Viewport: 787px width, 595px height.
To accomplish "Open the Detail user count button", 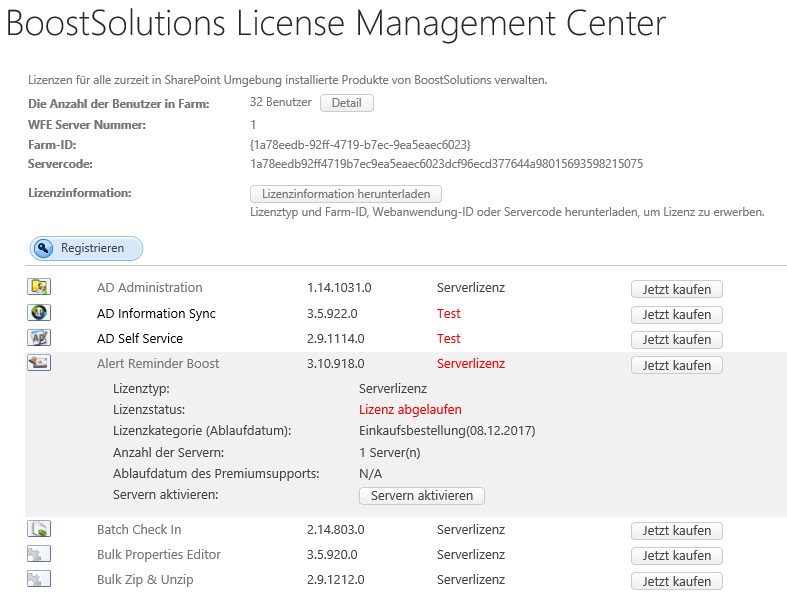I will [x=347, y=103].
